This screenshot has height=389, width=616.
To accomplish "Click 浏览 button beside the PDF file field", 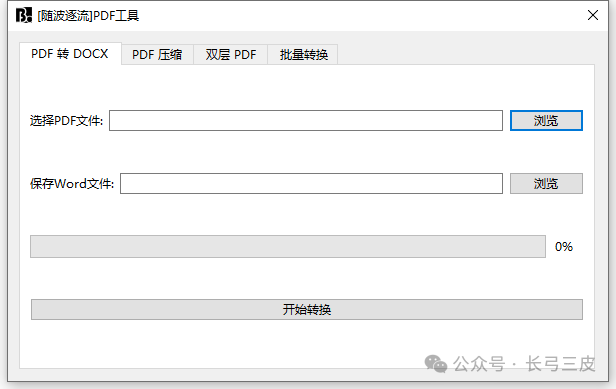I will coord(546,121).
